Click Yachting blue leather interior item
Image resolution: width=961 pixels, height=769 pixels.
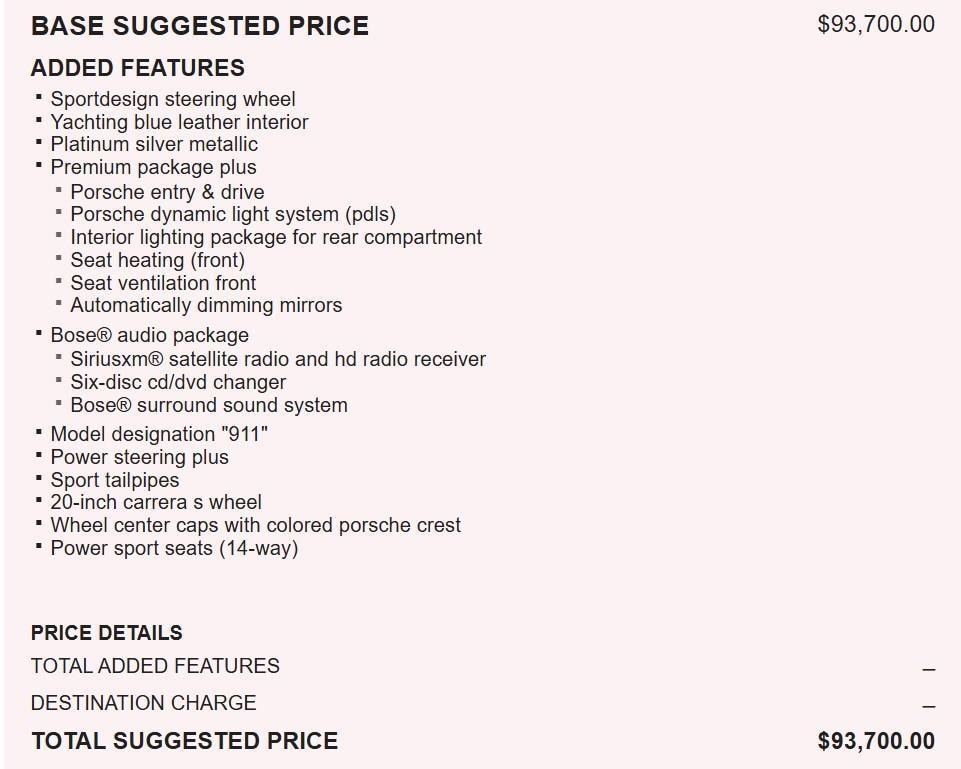(x=179, y=122)
